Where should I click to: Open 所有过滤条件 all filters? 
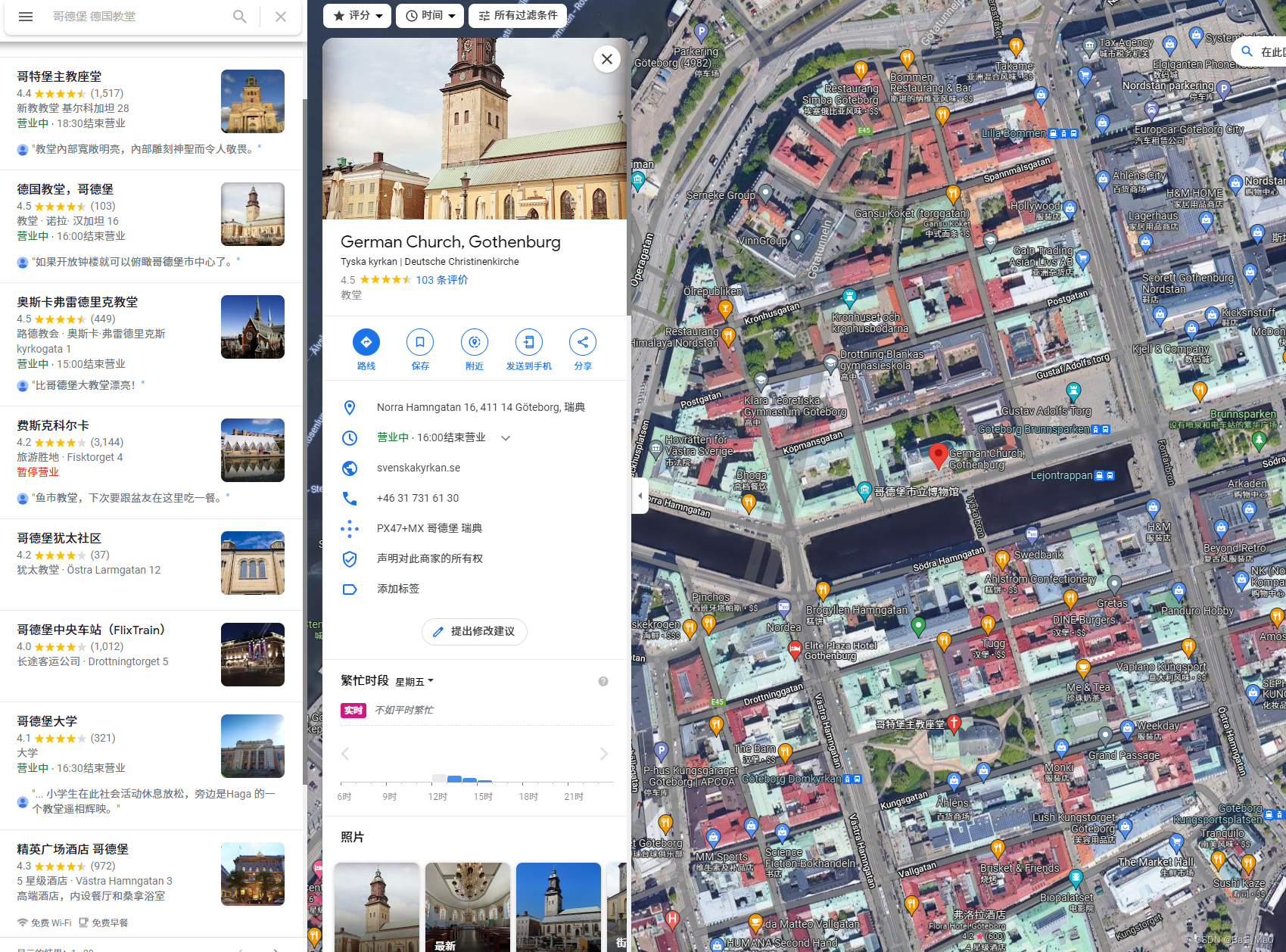click(518, 15)
